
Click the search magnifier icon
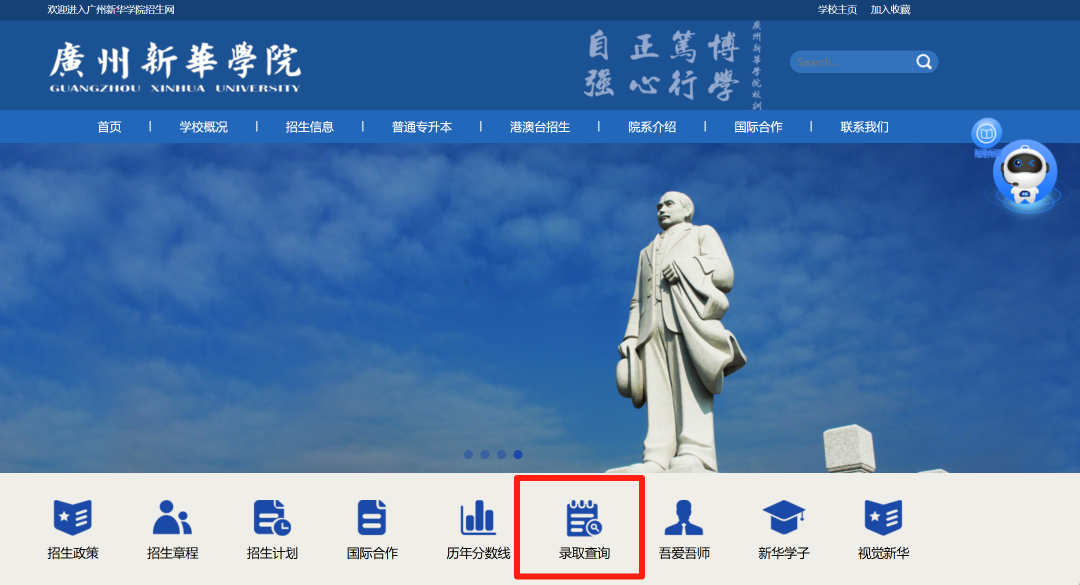(x=924, y=61)
